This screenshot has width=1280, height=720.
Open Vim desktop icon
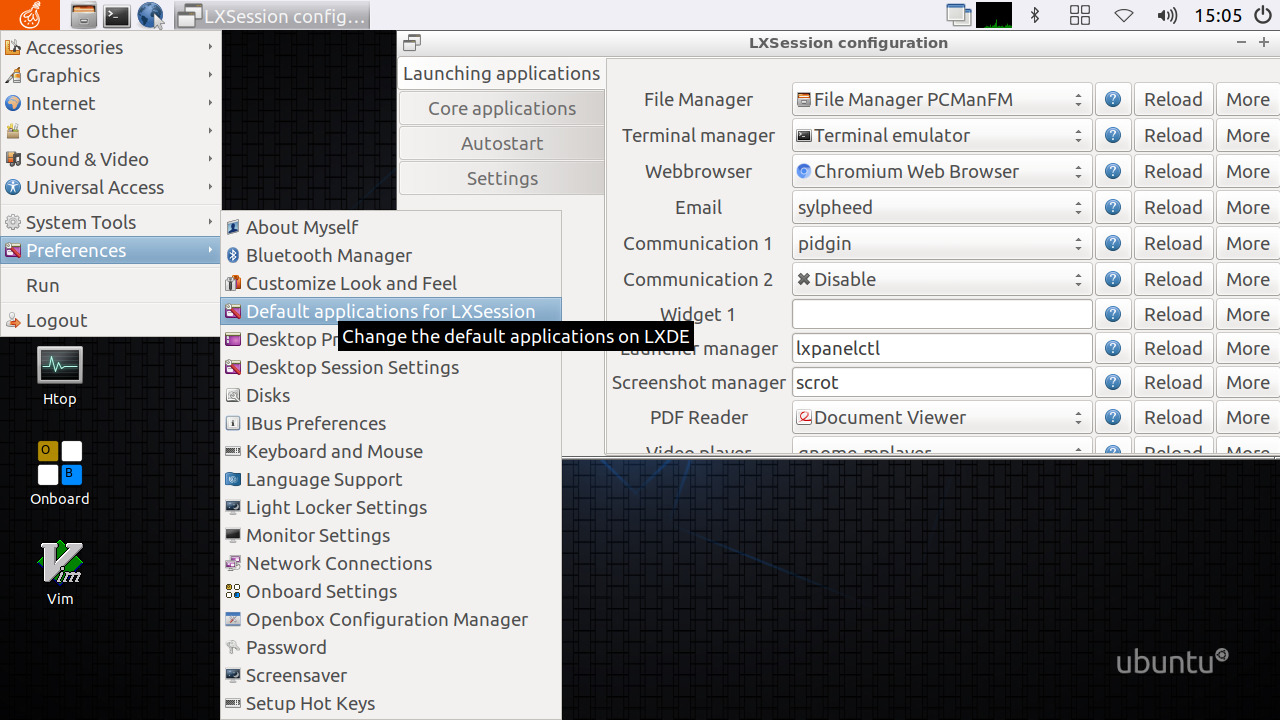click(x=60, y=573)
